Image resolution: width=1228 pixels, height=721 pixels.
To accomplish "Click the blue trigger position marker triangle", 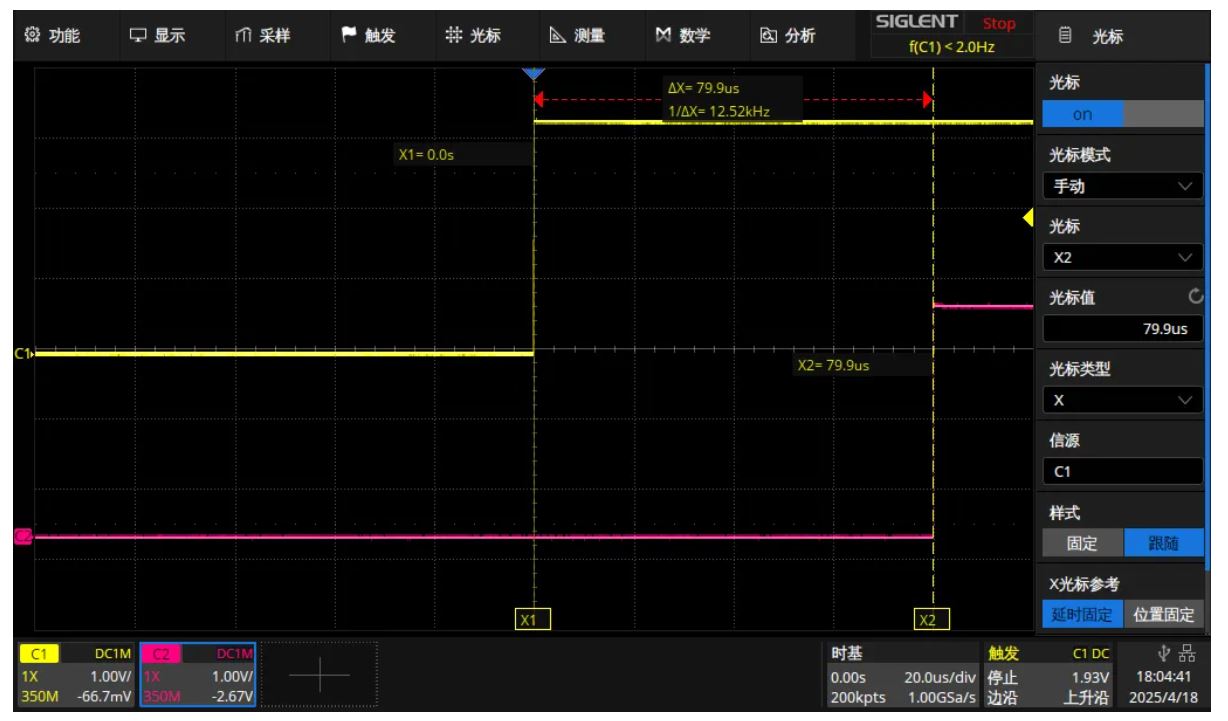I will (x=534, y=74).
